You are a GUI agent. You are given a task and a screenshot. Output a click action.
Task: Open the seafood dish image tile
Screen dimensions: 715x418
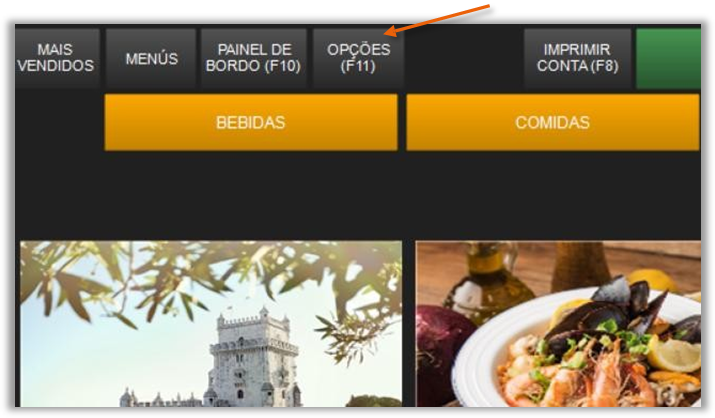tap(559, 324)
